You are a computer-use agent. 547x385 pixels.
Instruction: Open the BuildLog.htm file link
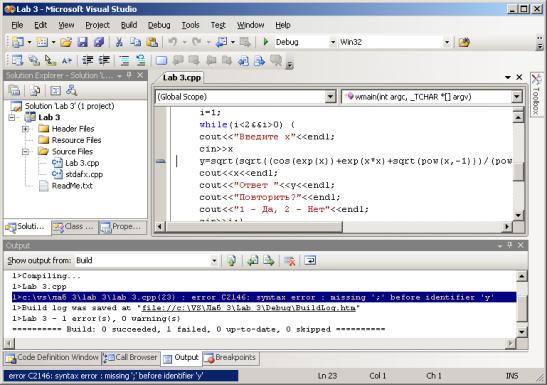(249, 308)
